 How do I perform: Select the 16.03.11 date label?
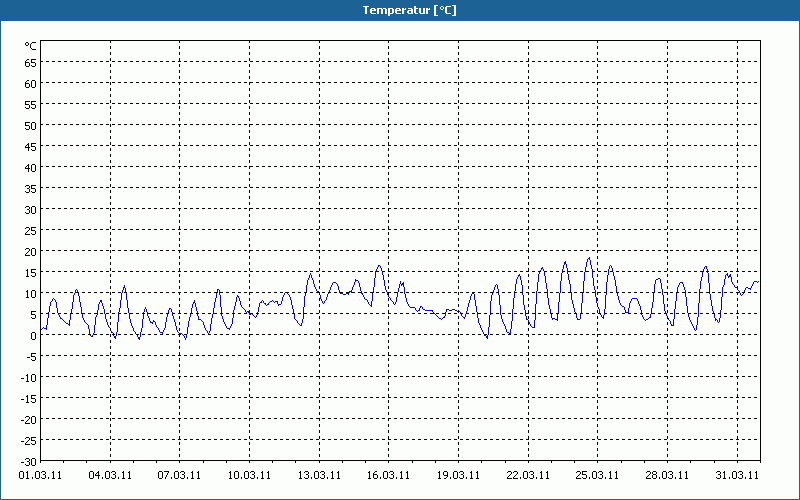click(389, 476)
